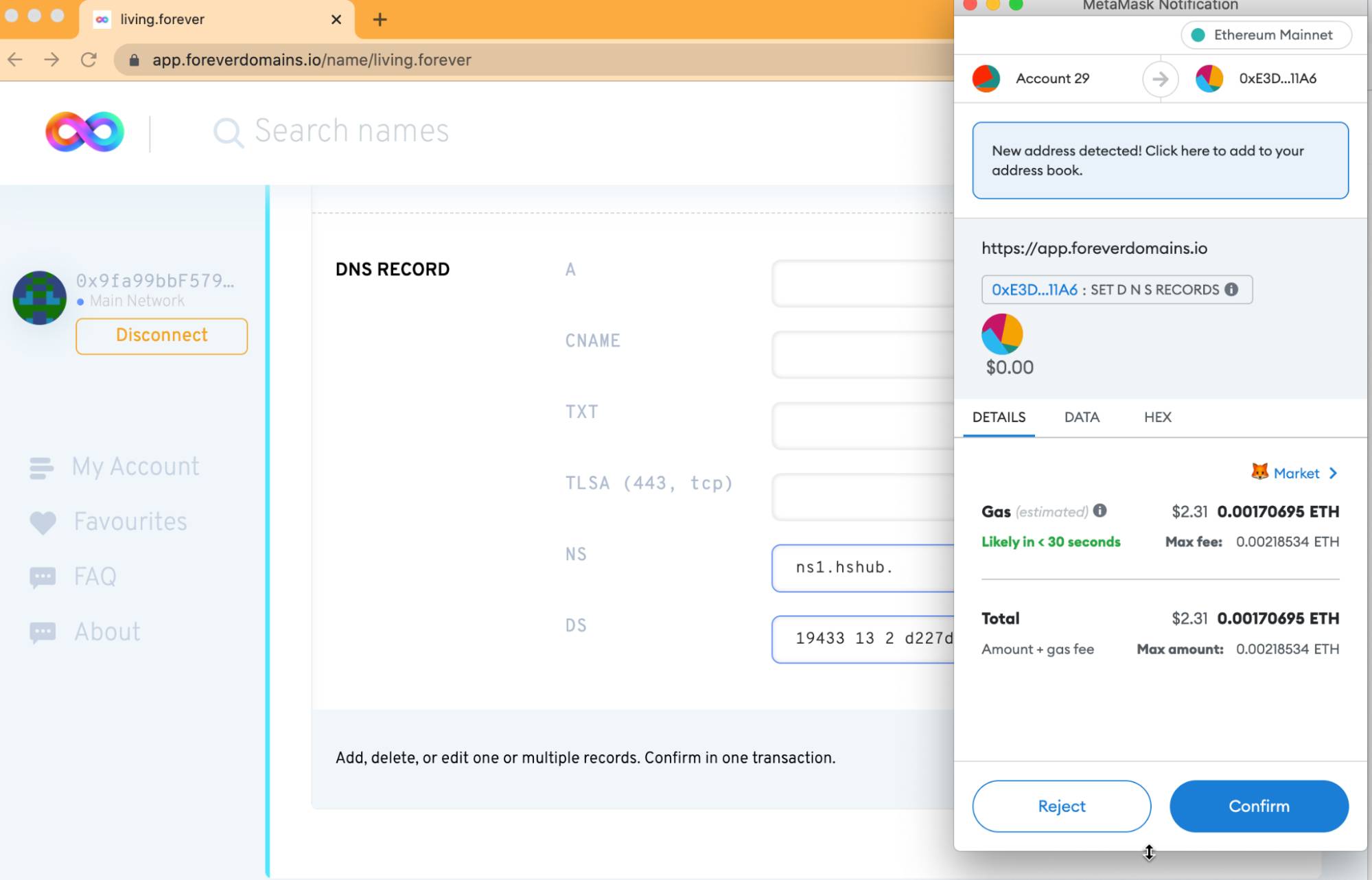
Task: Click the browser back arrow
Action: point(15,60)
